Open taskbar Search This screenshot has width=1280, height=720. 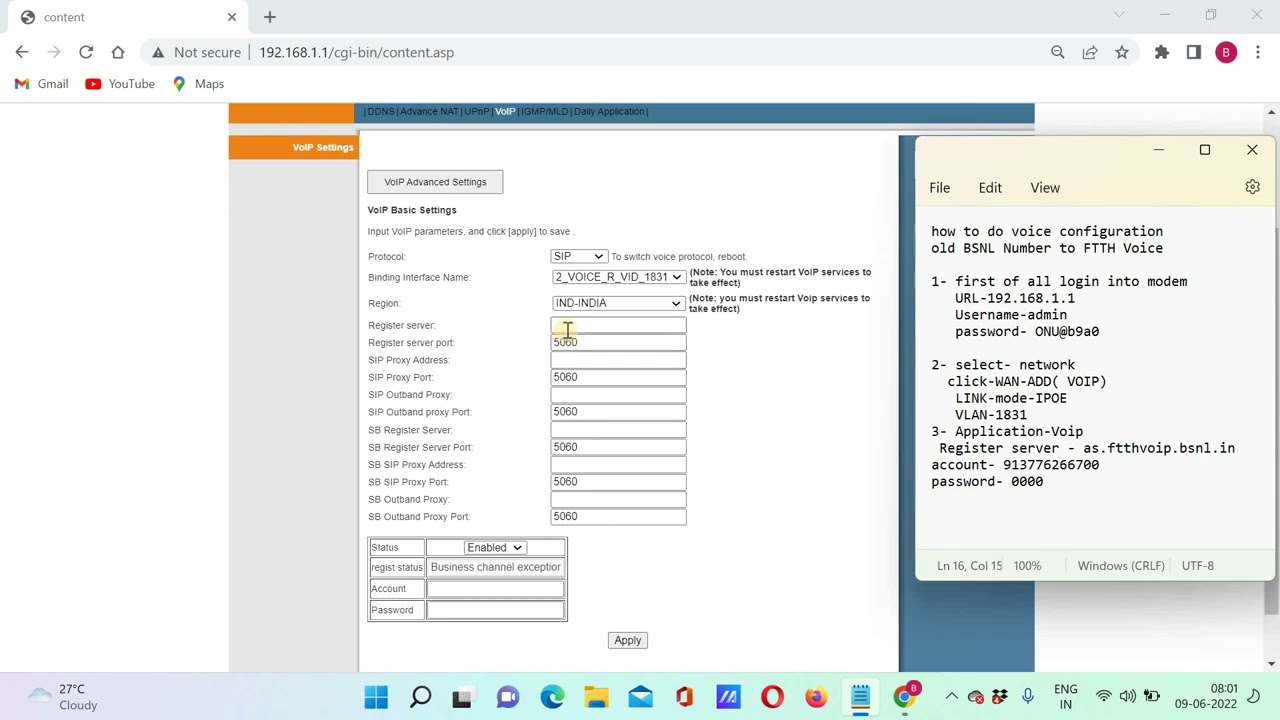pos(420,697)
